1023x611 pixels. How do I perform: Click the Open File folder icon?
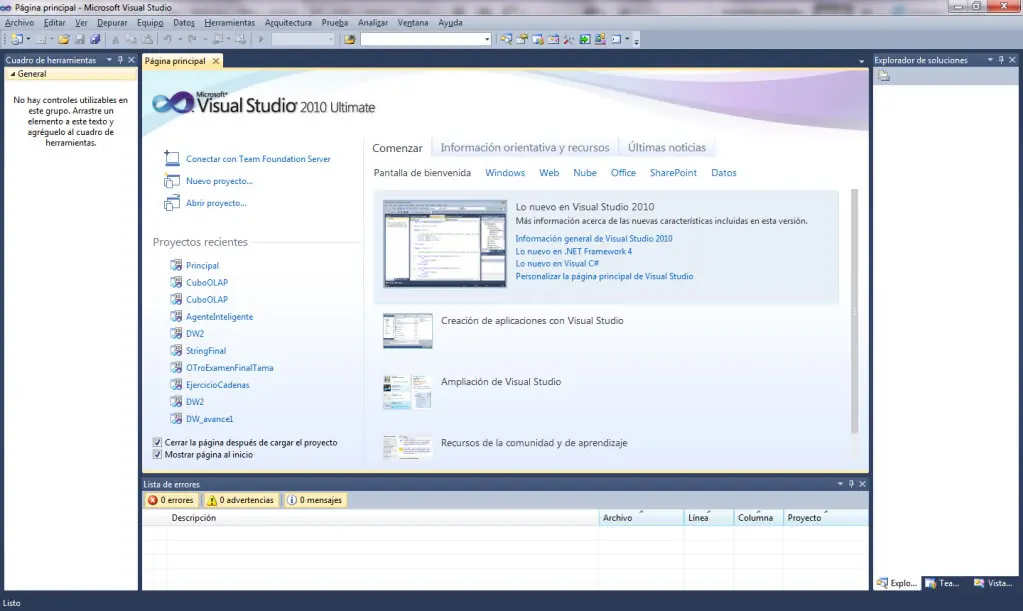pyautogui.click(x=64, y=39)
